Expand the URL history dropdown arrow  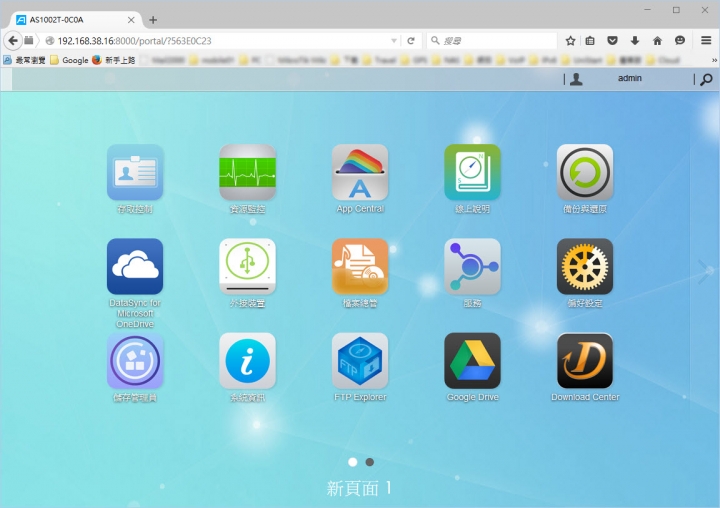(x=394, y=41)
